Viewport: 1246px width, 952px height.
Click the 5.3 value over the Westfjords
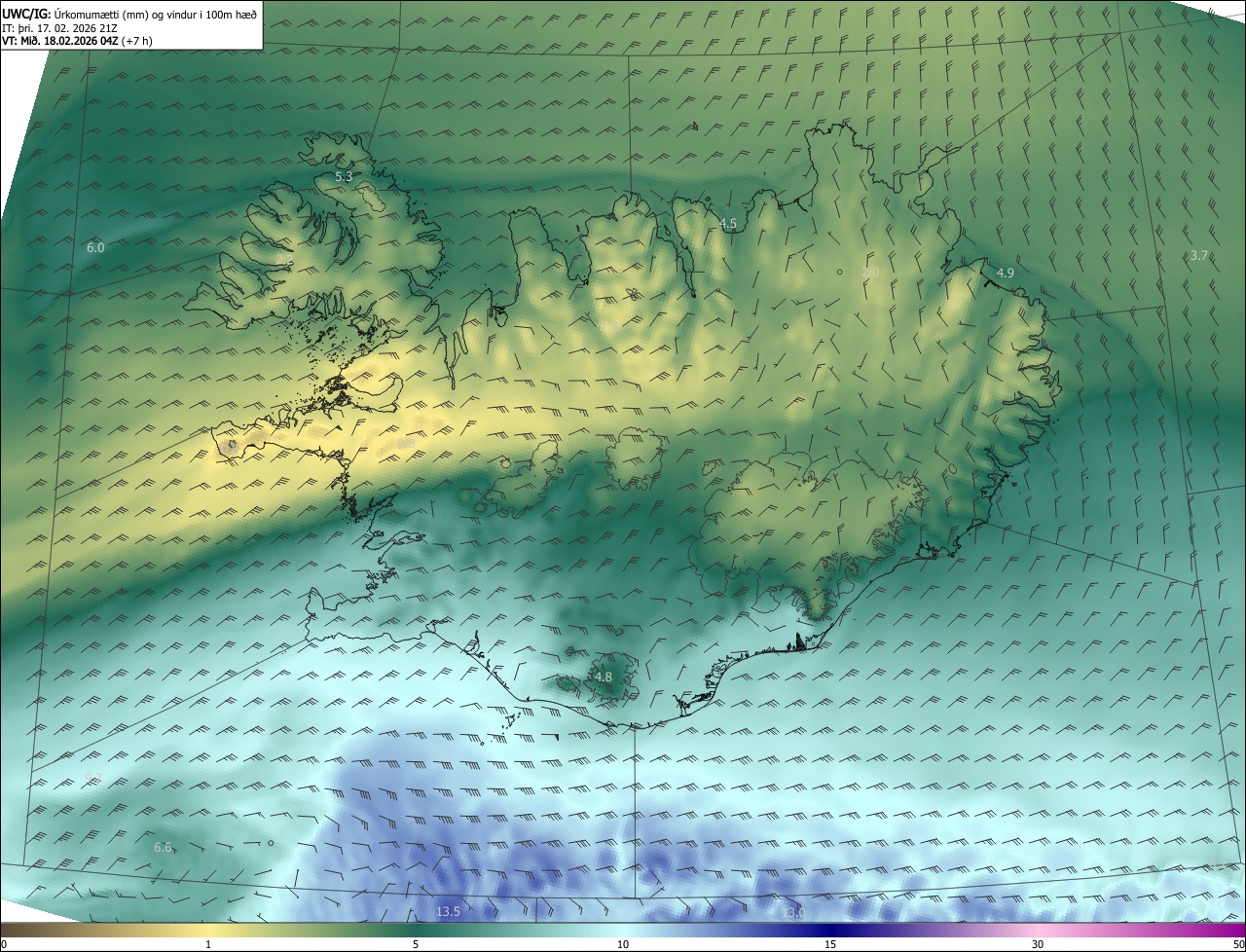[344, 177]
